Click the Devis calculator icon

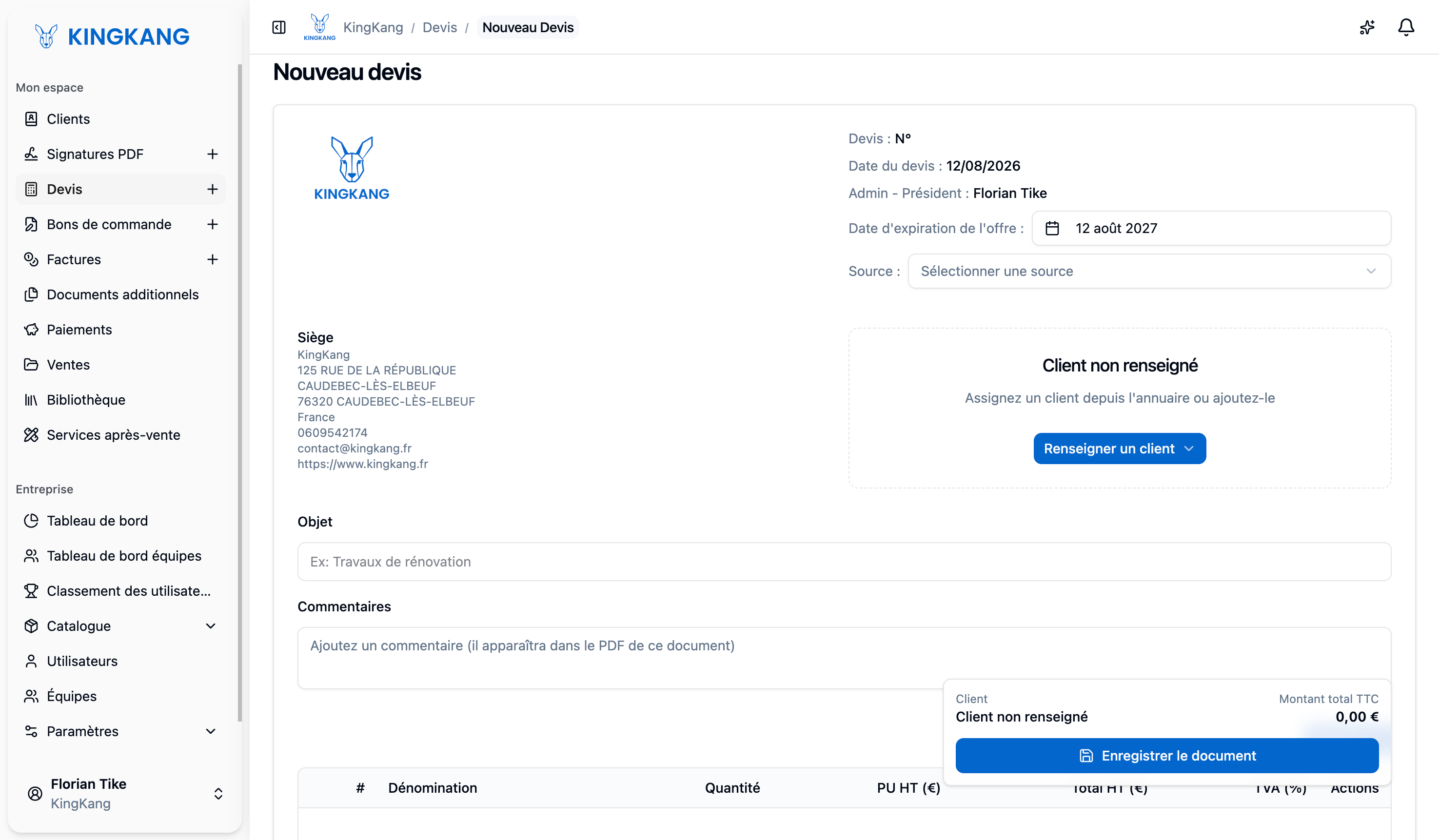31,189
